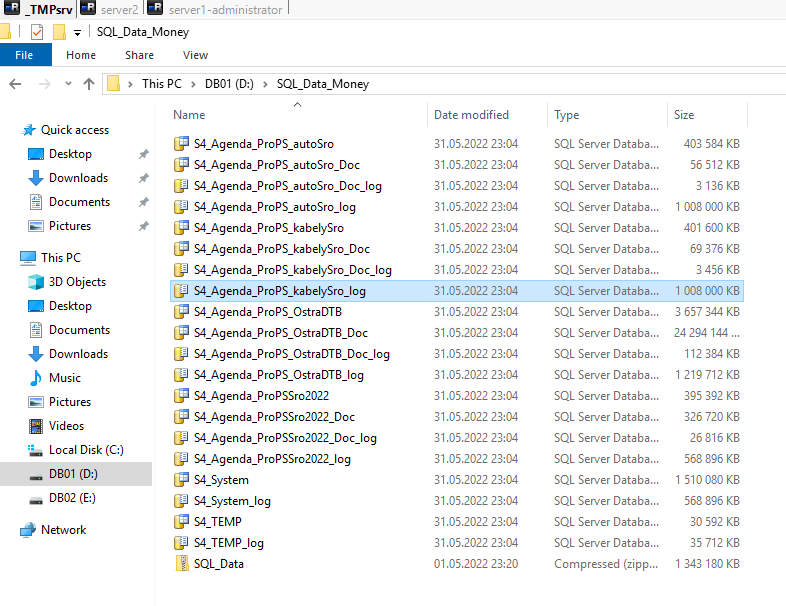Select the SQL_Data compressed zip file icon
This screenshot has width=786, height=606.
181,564
